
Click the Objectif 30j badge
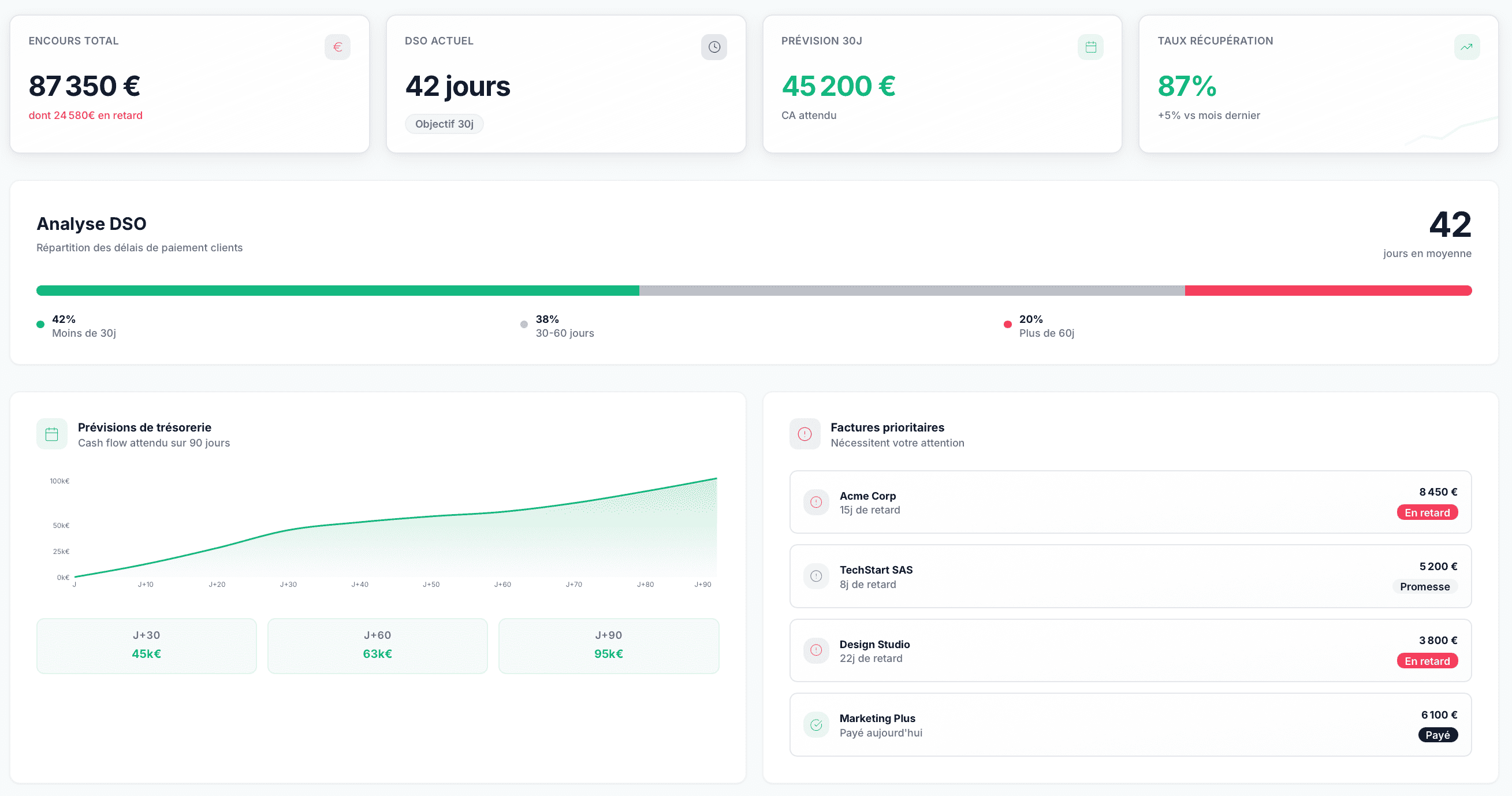[444, 124]
